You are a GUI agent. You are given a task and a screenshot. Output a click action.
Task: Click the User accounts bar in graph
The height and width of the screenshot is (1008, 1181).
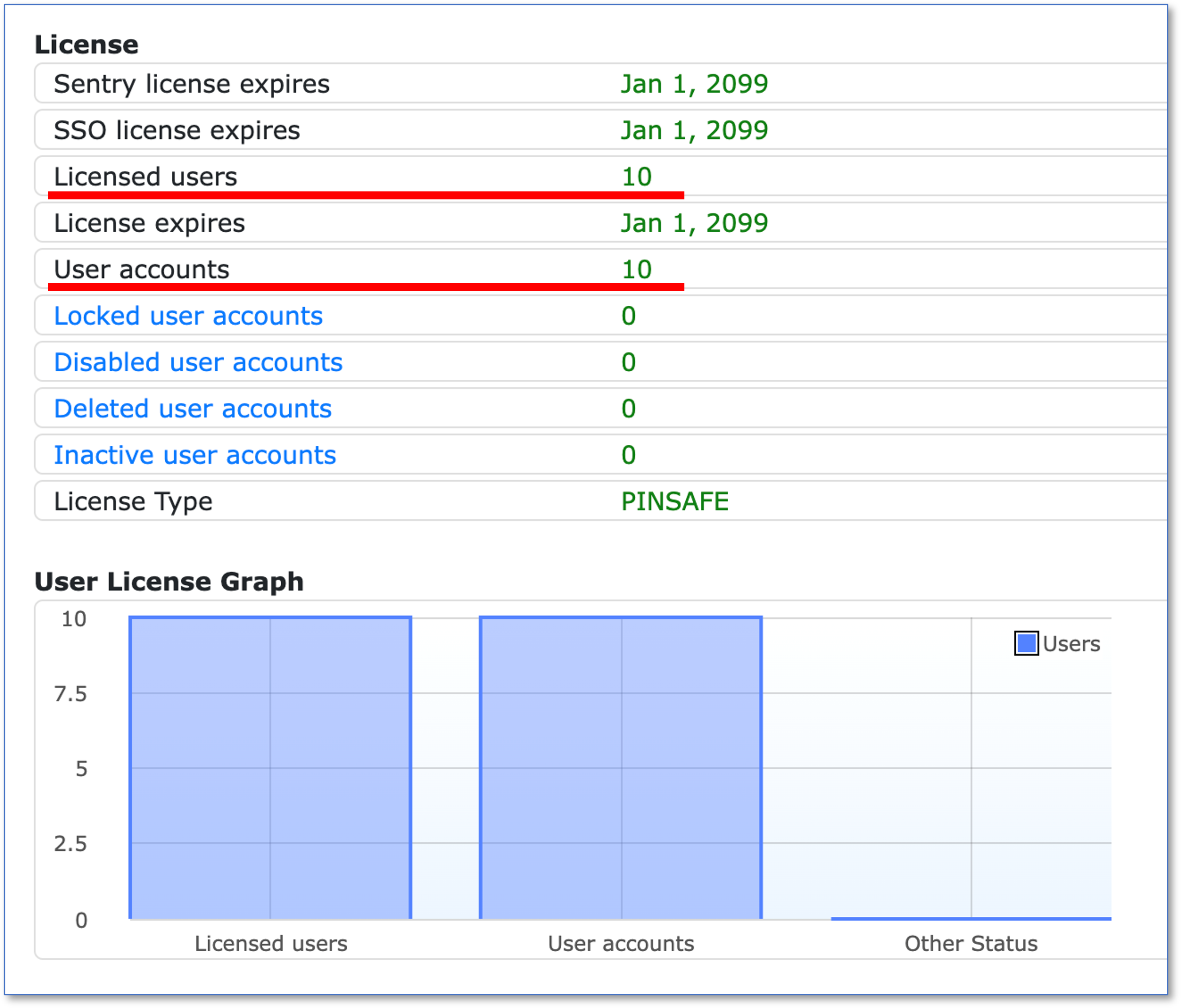point(621,767)
